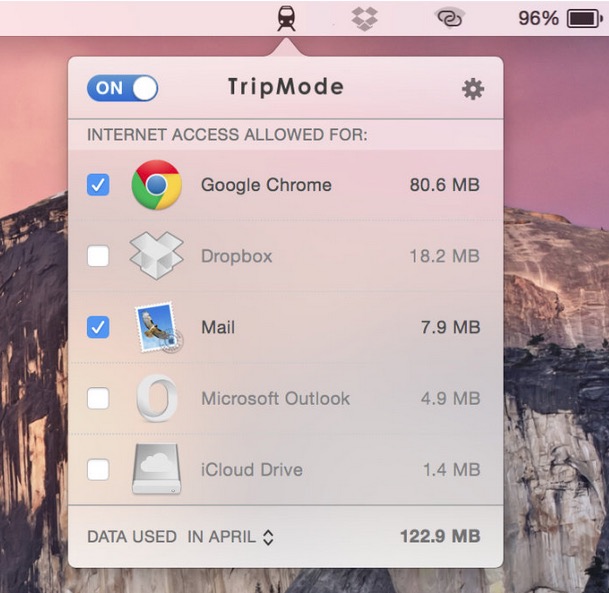Image resolution: width=609 pixels, height=593 pixels.
Task: Open the 'IN APRIL' period dropdown
Action: (x=231, y=537)
